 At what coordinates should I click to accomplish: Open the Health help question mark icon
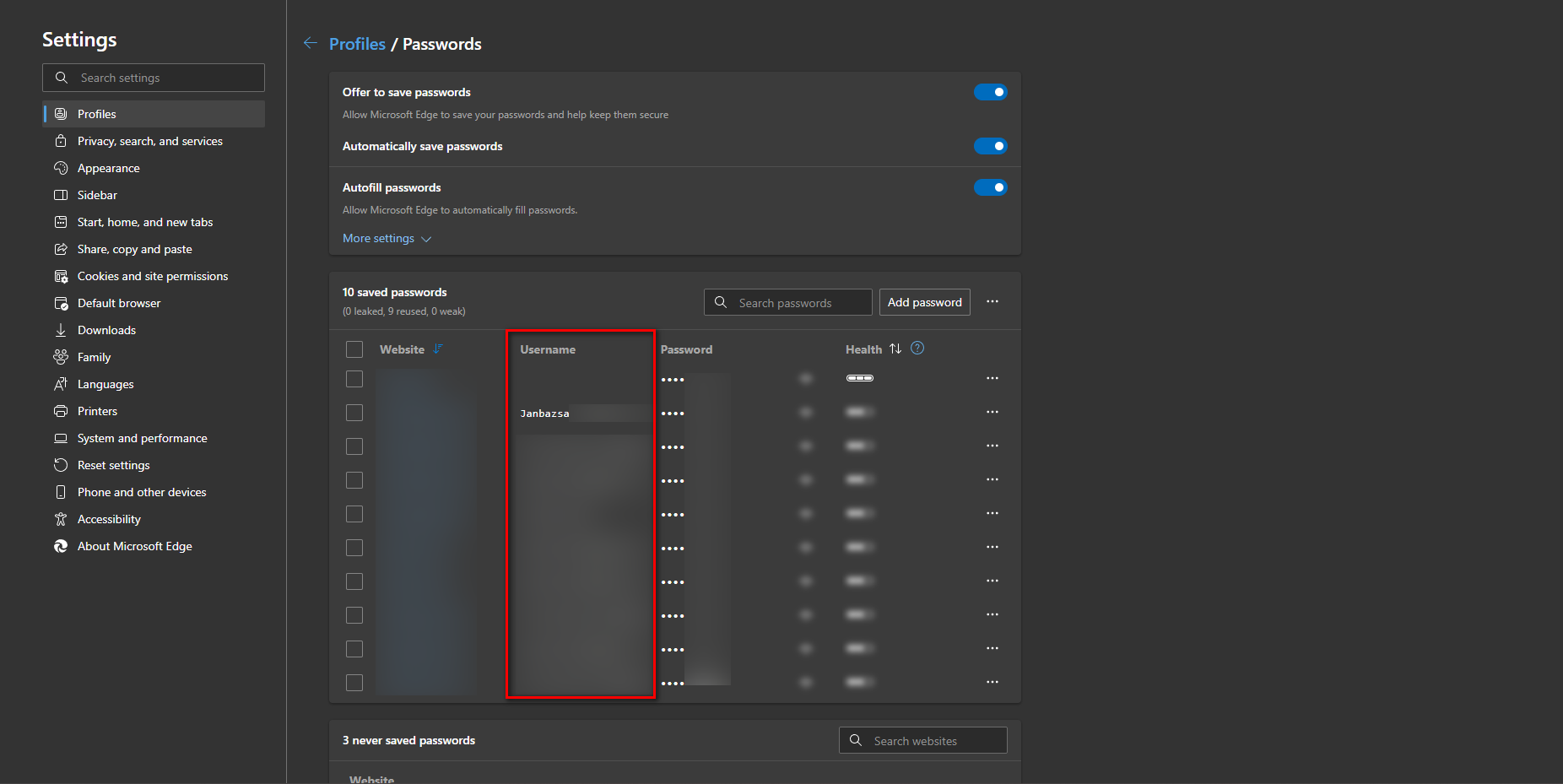tap(917, 348)
